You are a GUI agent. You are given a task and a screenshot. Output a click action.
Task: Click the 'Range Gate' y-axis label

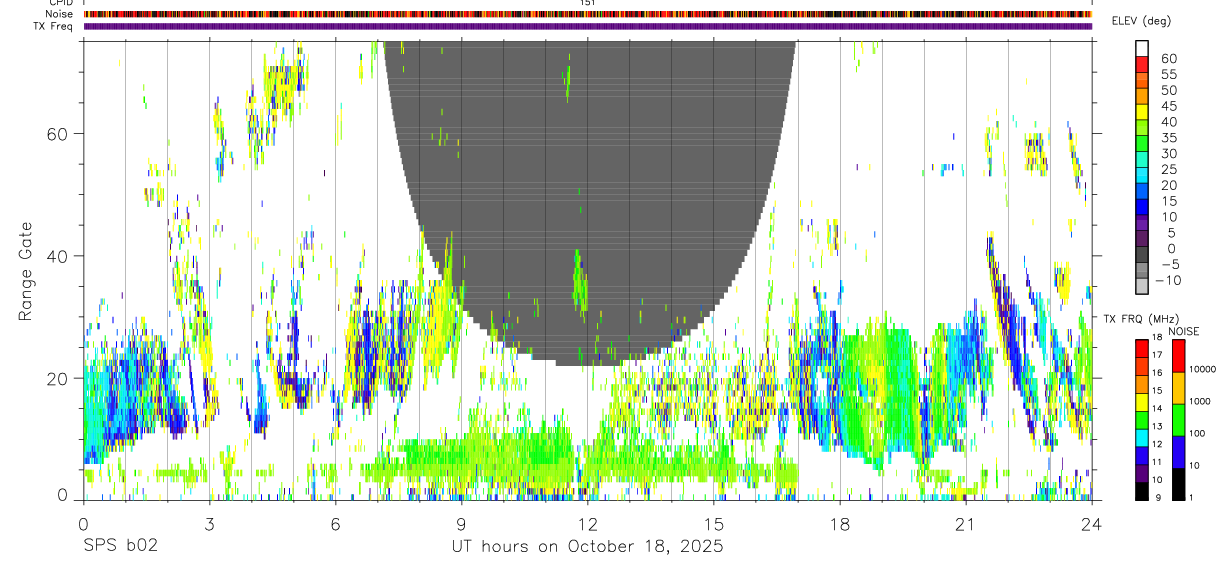(x=25, y=271)
